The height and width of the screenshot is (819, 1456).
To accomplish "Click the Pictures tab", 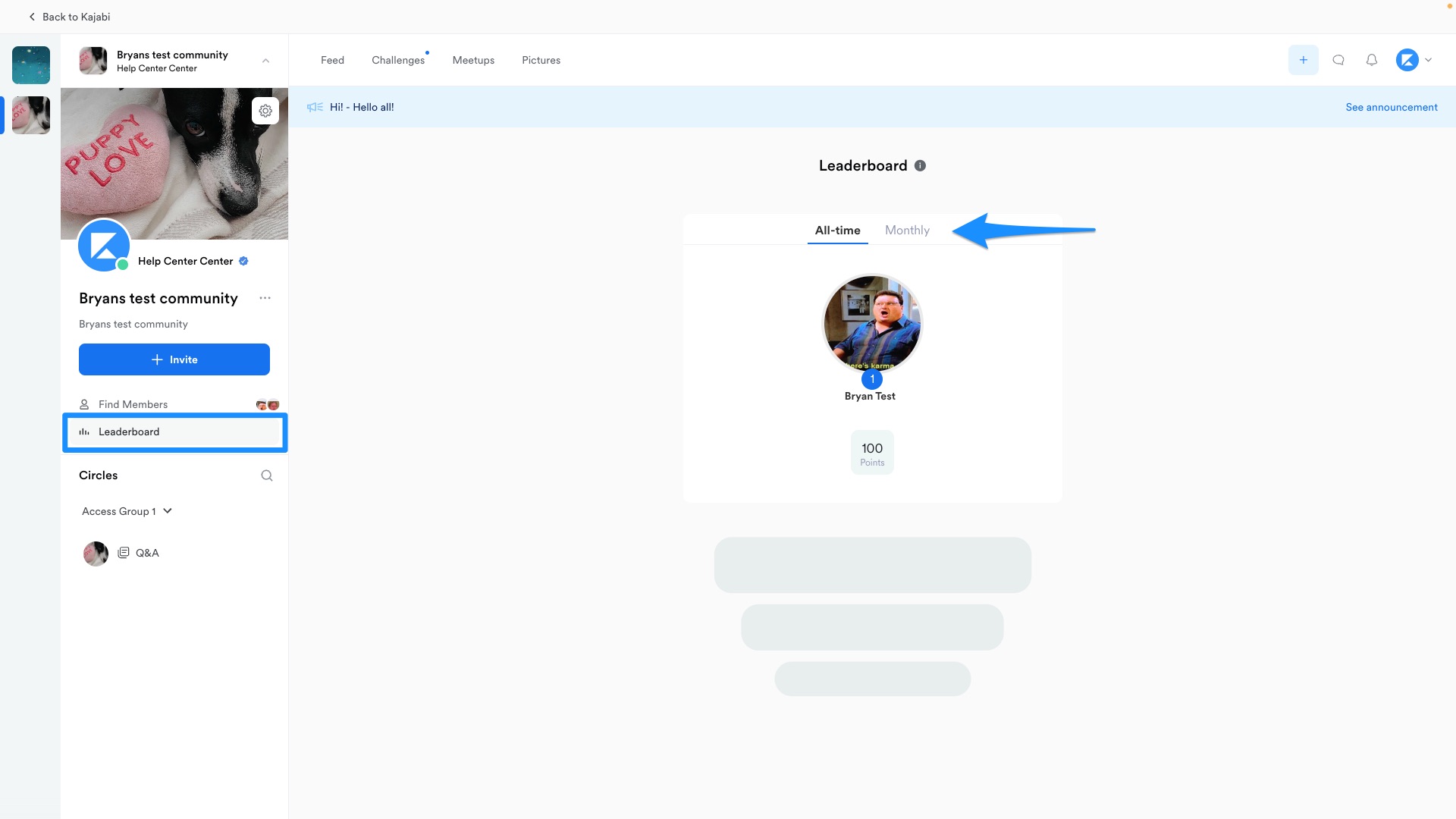I will [541, 60].
